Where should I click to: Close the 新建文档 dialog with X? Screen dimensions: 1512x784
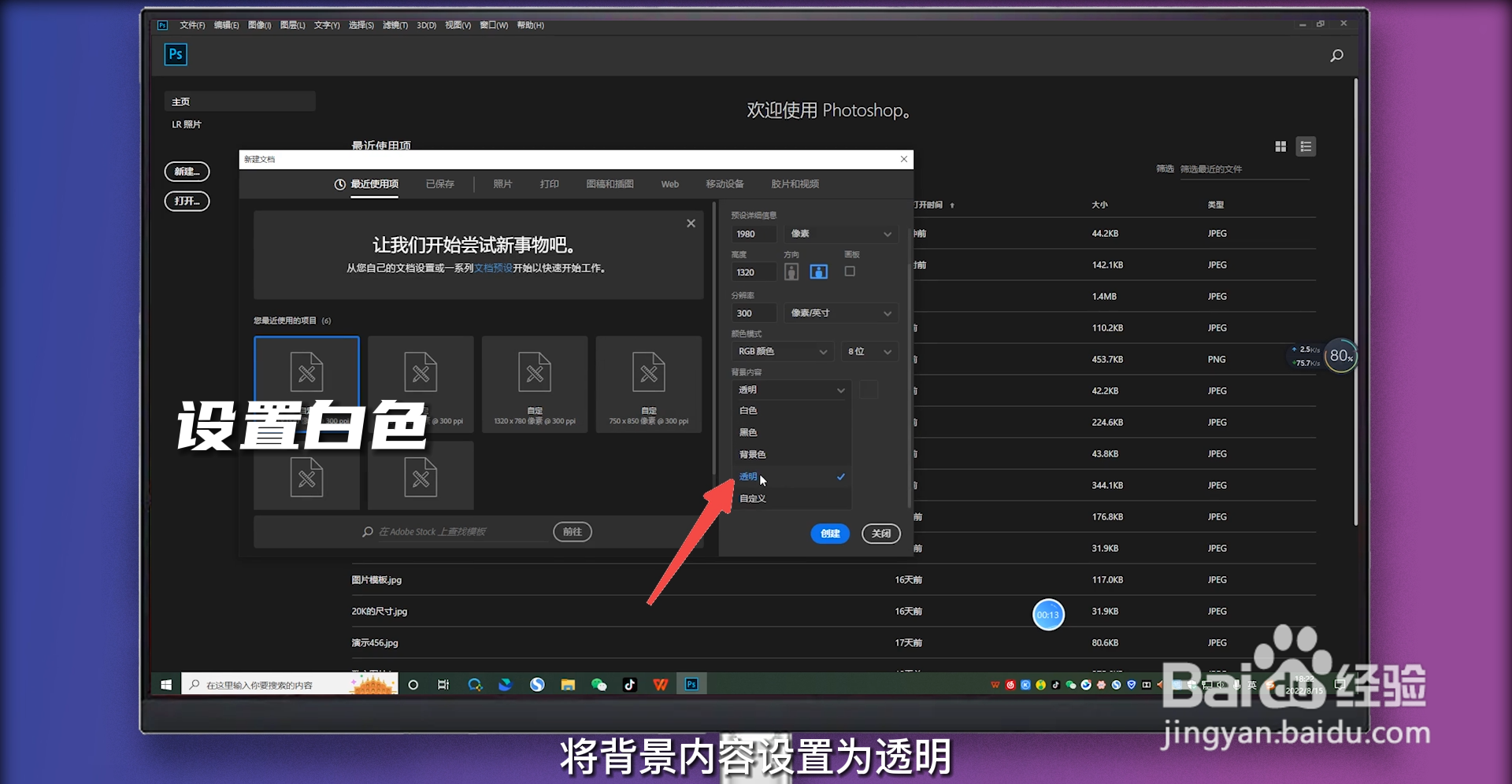[904, 159]
